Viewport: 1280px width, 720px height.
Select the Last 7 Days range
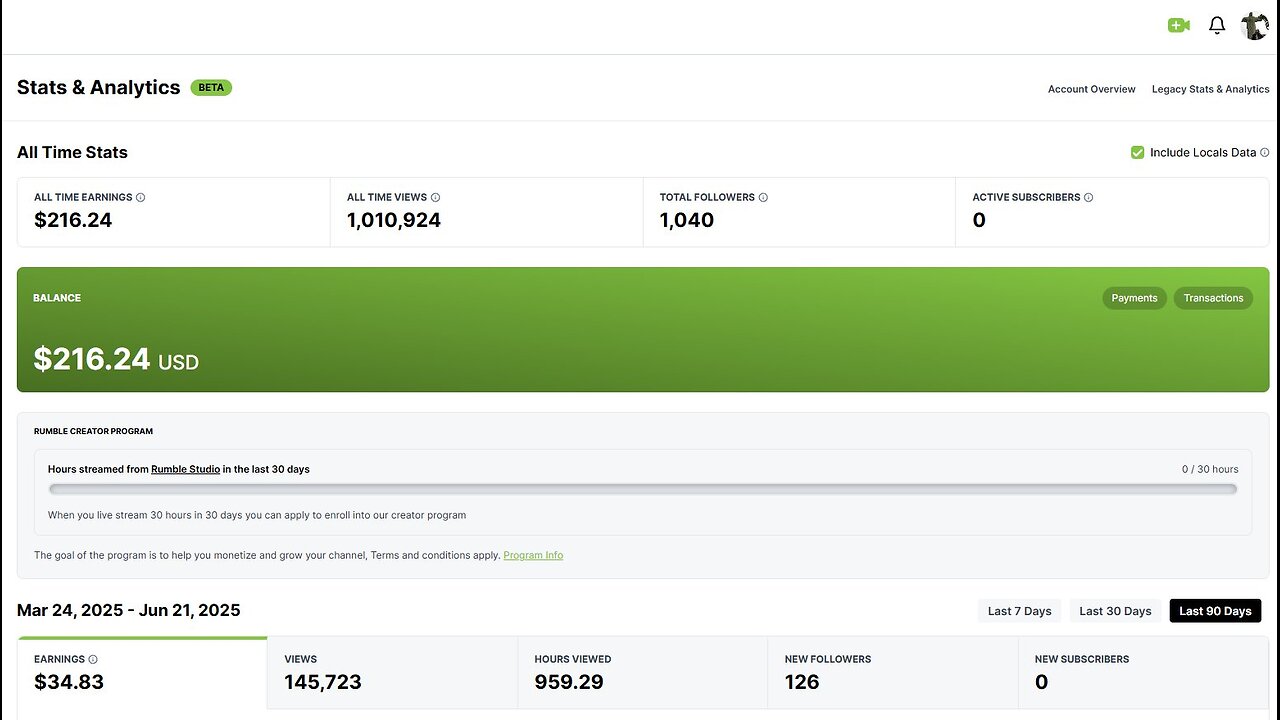1019,610
